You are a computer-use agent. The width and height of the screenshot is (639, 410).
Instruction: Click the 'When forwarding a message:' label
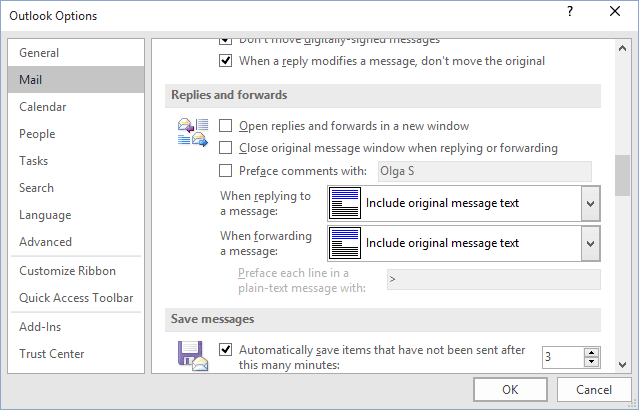point(266,243)
